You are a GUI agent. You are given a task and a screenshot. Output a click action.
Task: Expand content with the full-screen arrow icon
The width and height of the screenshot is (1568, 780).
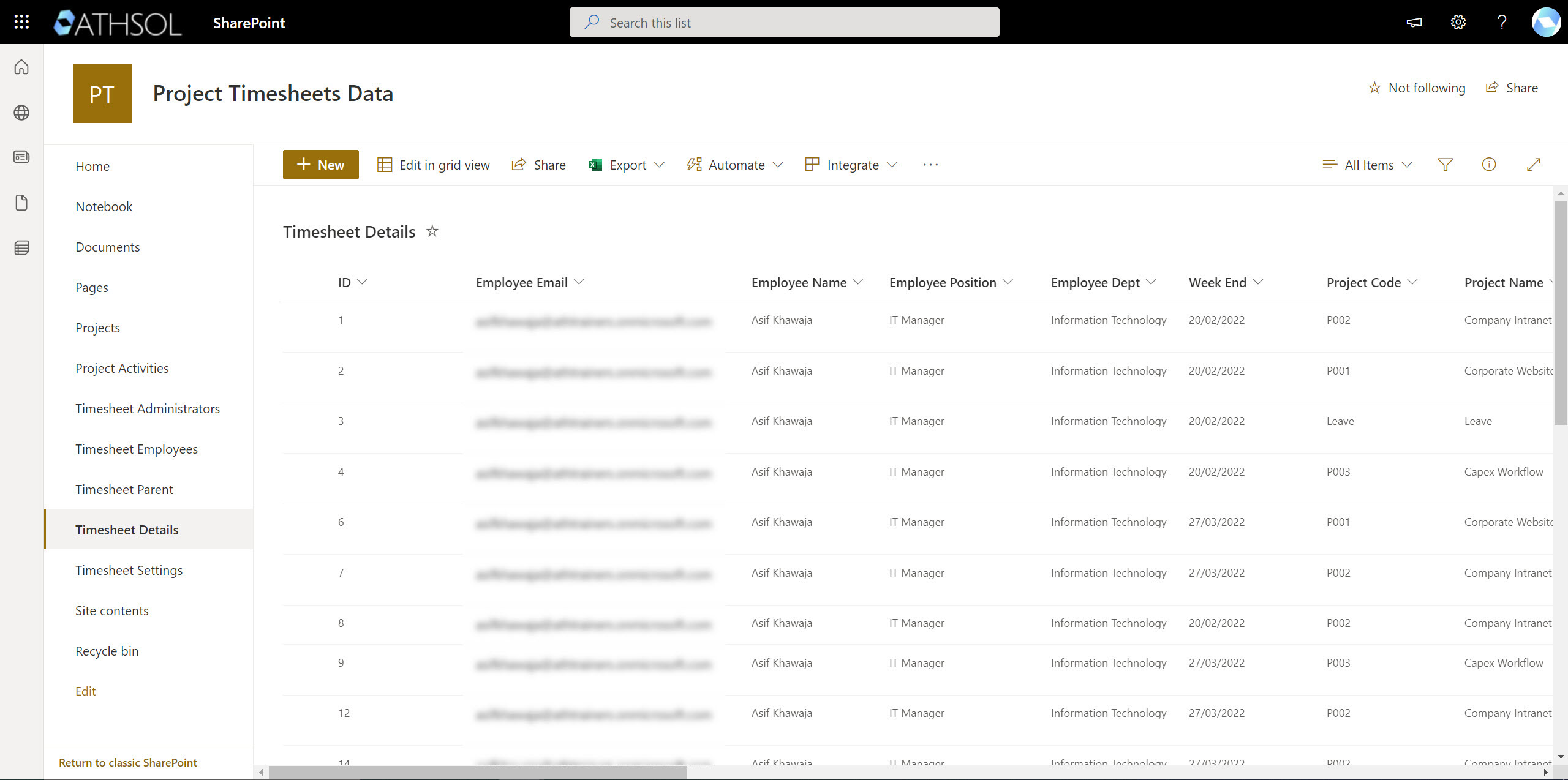(x=1533, y=165)
